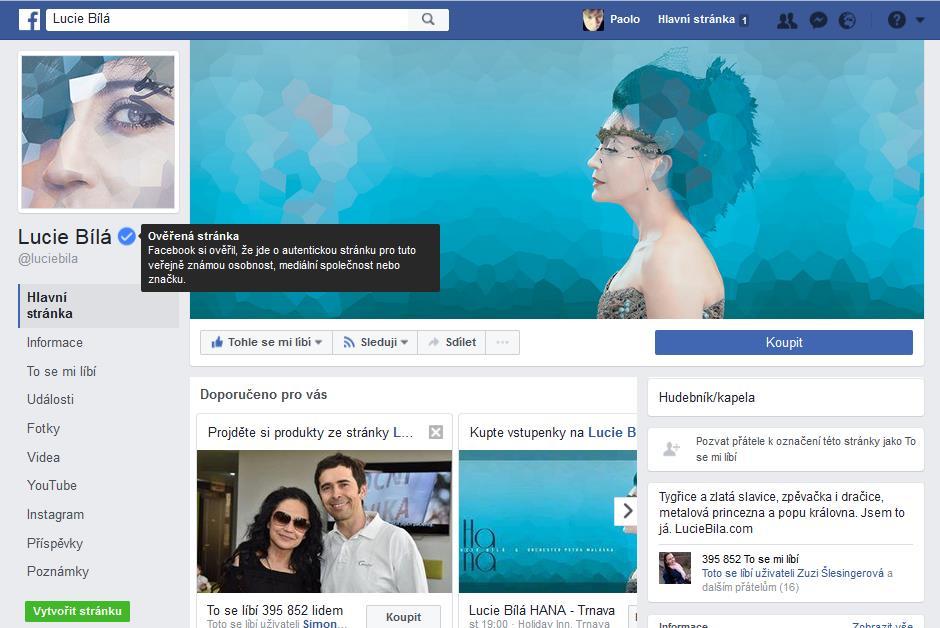Open the YouTube sidebar tab

[x=52, y=485]
